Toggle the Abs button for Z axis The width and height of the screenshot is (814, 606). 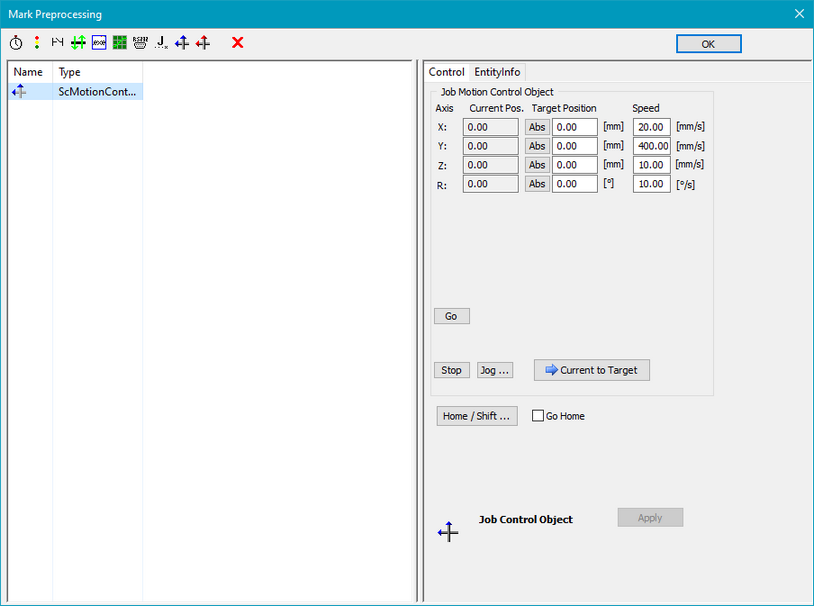(x=537, y=165)
